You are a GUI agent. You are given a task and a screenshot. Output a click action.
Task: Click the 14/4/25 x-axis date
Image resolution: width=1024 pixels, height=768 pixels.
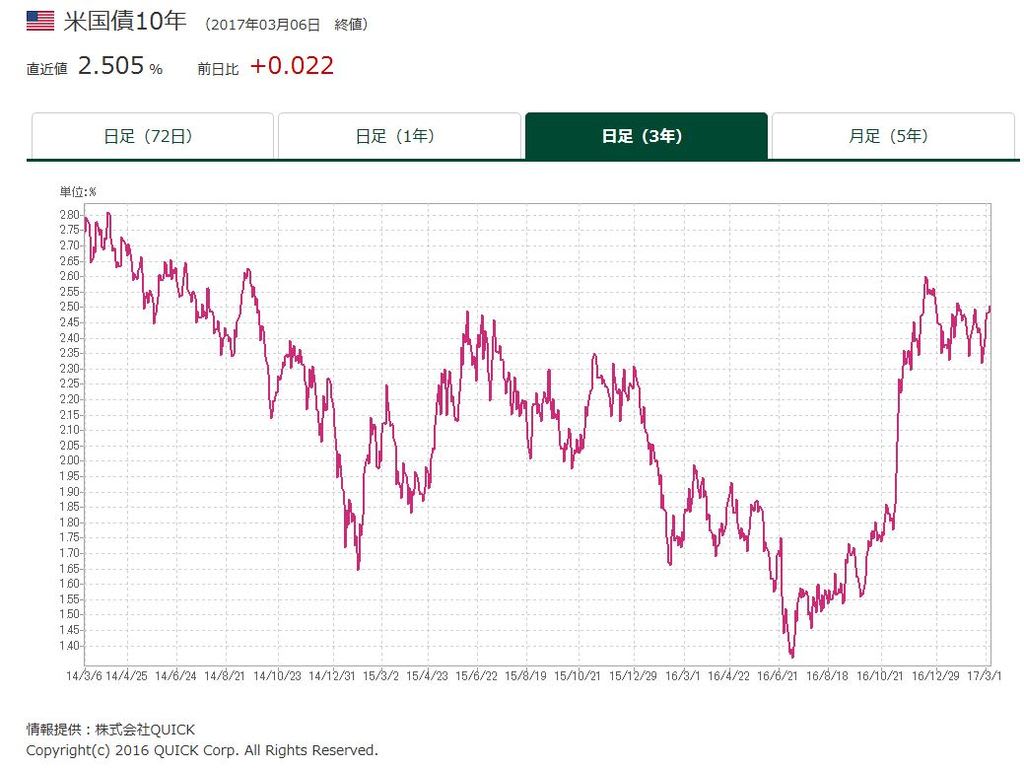[x=127, y=675]
